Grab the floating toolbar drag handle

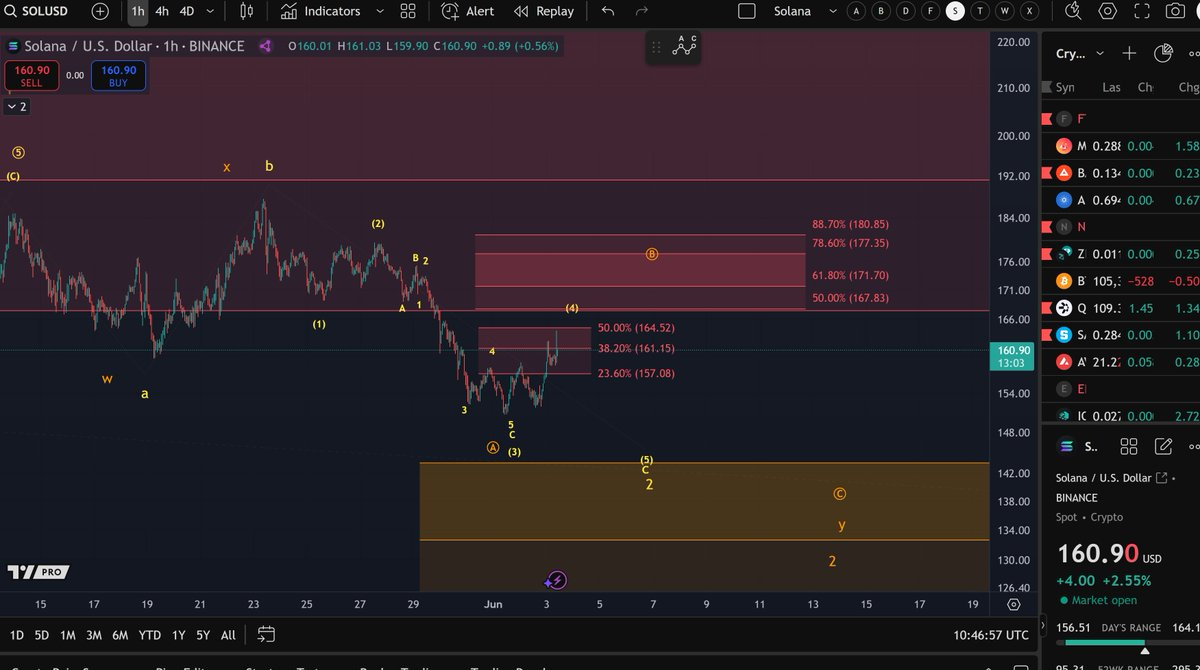pos(656,47)
